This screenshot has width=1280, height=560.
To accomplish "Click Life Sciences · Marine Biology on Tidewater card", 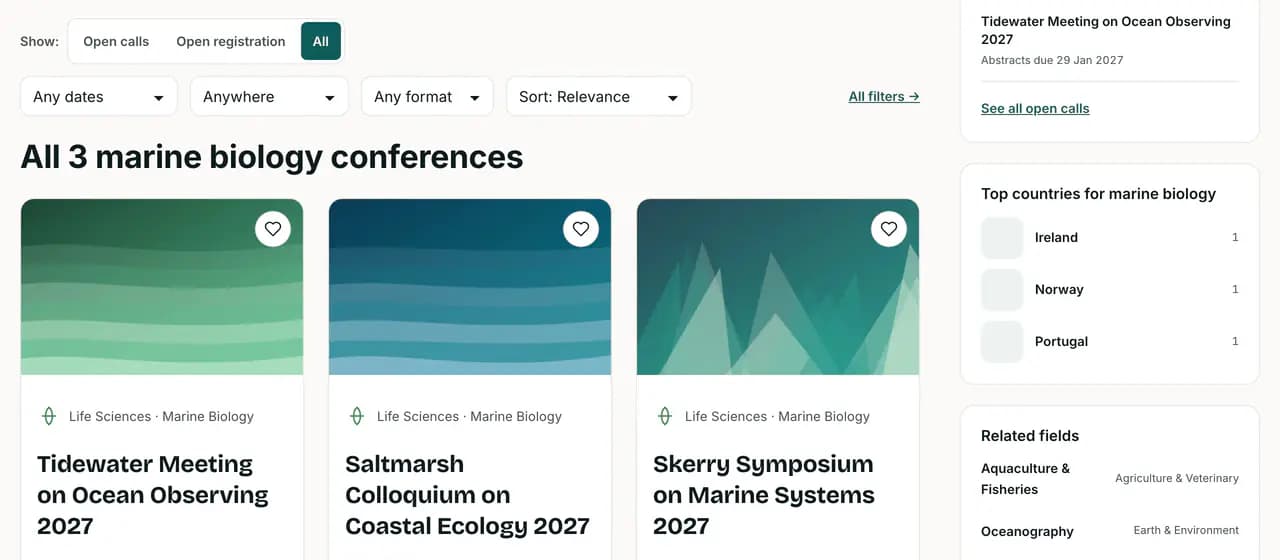I will [161, 416].
